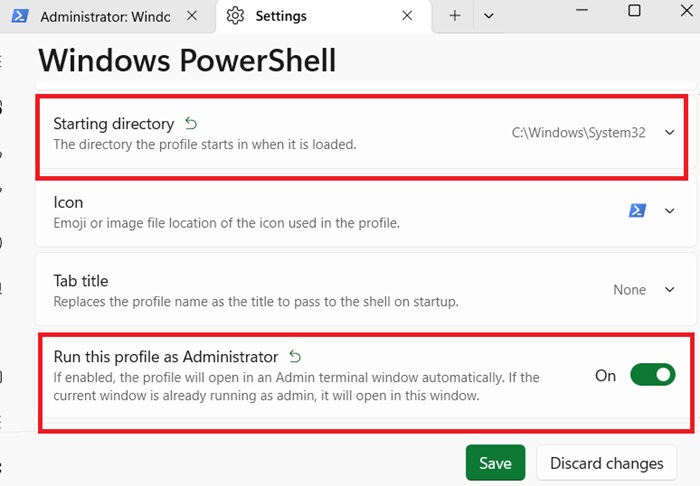Reset Starting directory to default value
700x486 pixels.
click(191, 124)
